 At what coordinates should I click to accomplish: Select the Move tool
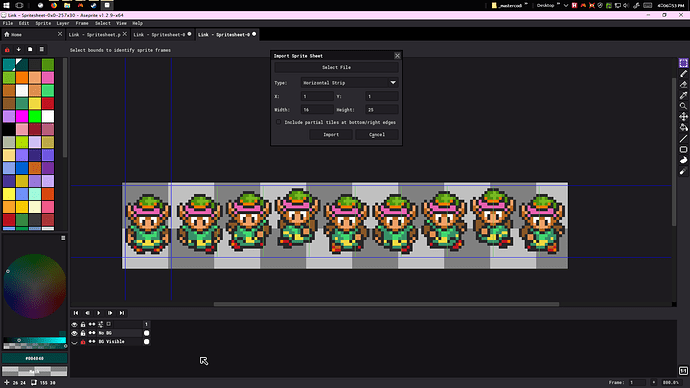point(683,117)
